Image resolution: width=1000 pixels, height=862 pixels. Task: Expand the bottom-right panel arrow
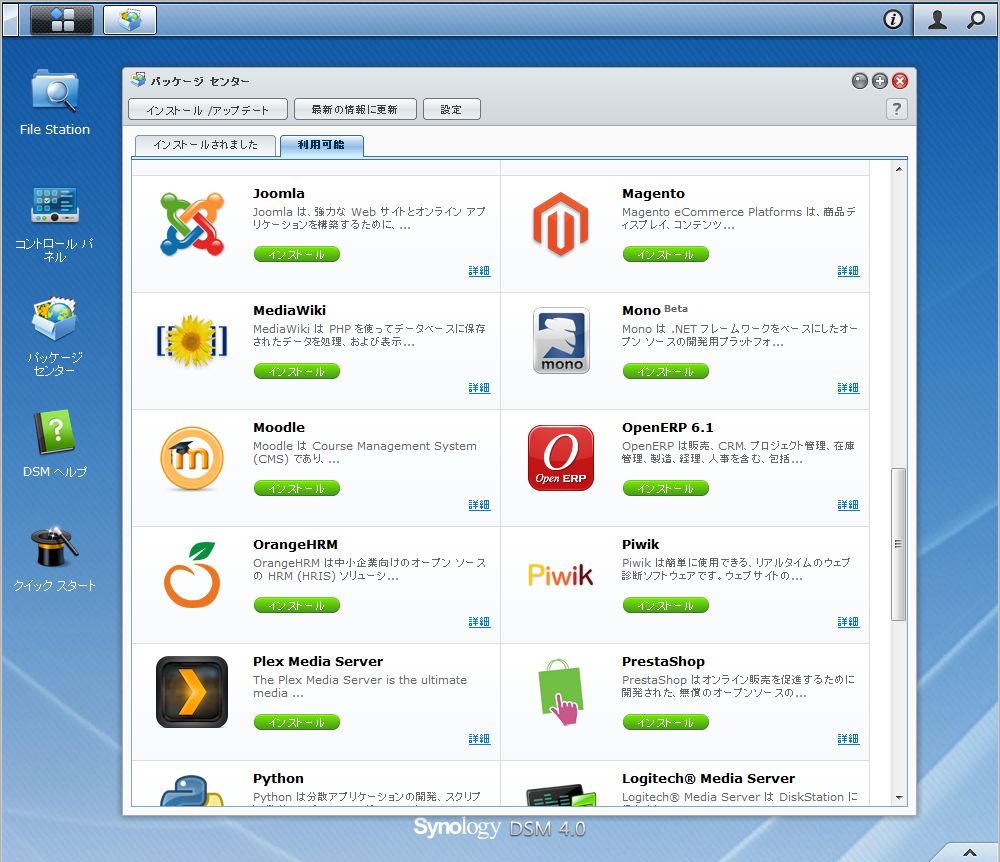969,852
